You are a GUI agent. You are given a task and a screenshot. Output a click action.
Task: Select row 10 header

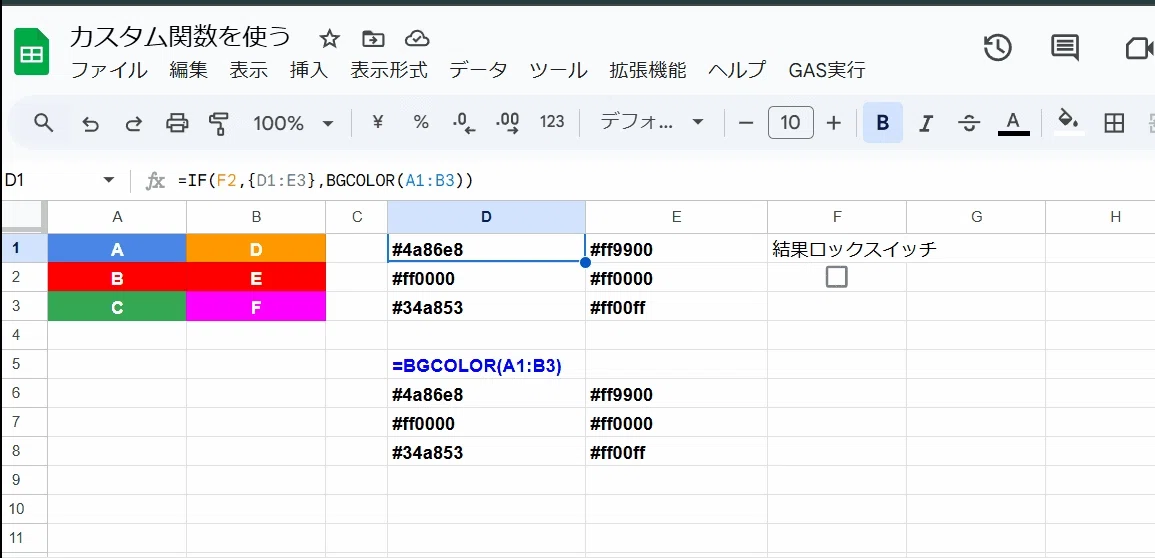[x=24, y=509]
